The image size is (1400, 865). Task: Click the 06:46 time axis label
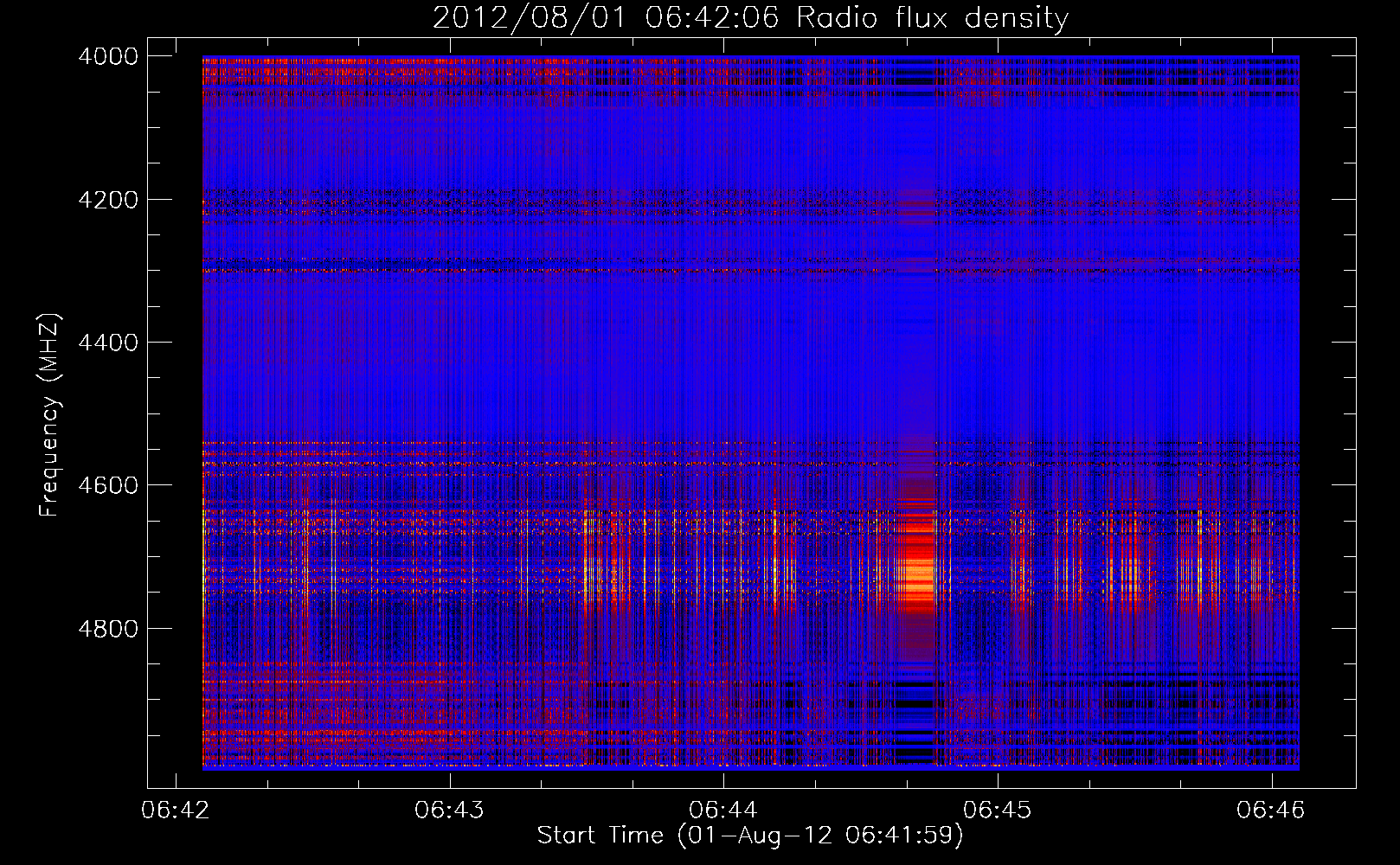click(x=1271, y=811)
